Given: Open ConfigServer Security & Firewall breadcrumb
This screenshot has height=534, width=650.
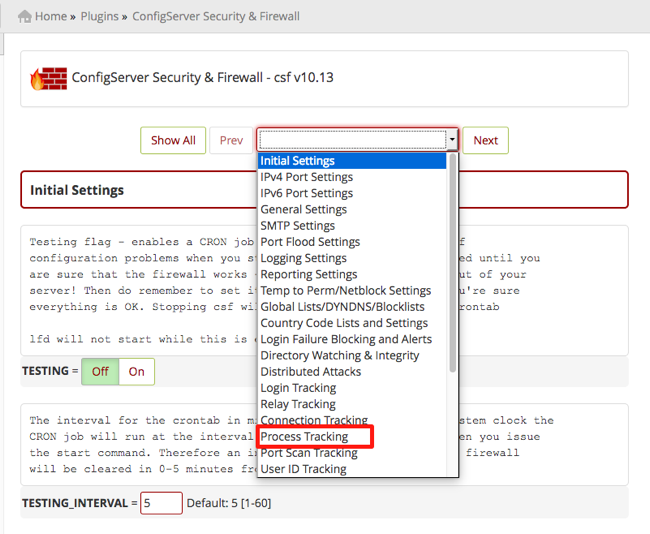Looking at the screenshot, I should pos(216,16).
